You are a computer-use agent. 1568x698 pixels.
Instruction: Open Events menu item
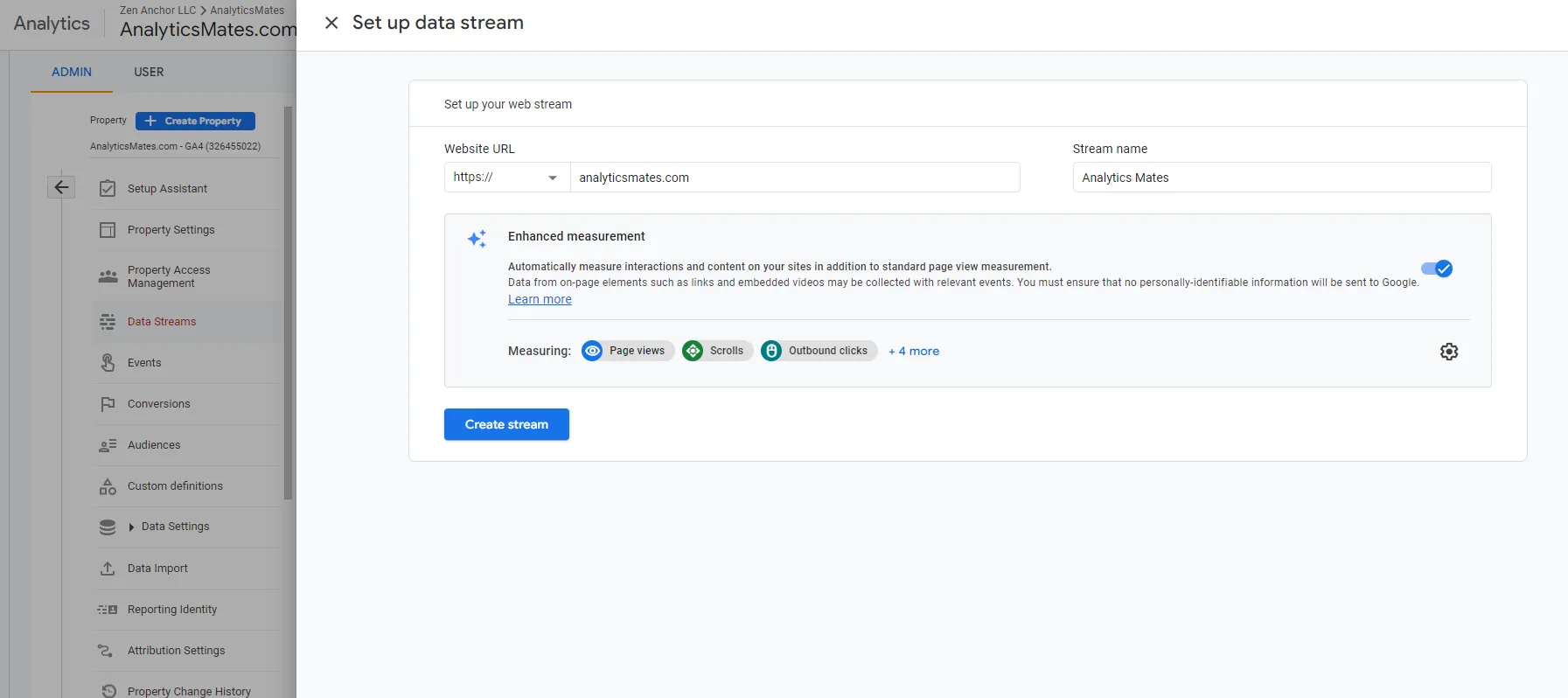click(x=144, y=363)
